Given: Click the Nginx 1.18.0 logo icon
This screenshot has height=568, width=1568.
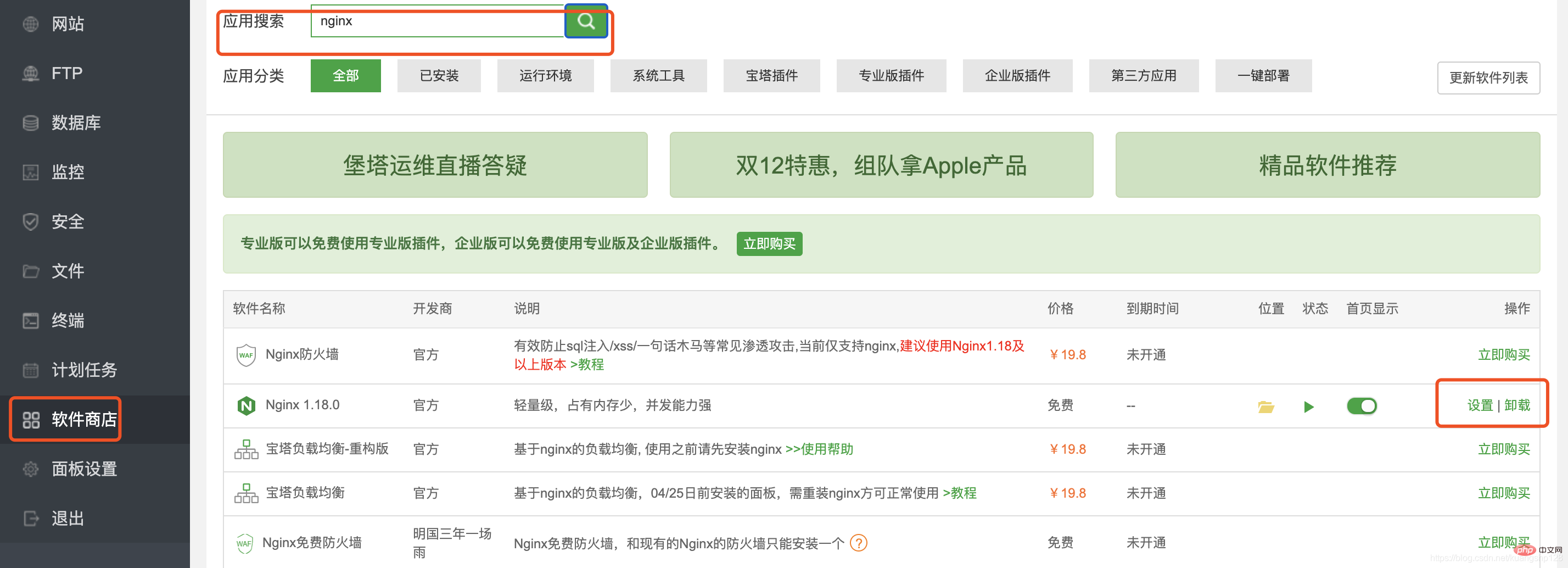Looking at the screenshot, I should click(246, 405).
